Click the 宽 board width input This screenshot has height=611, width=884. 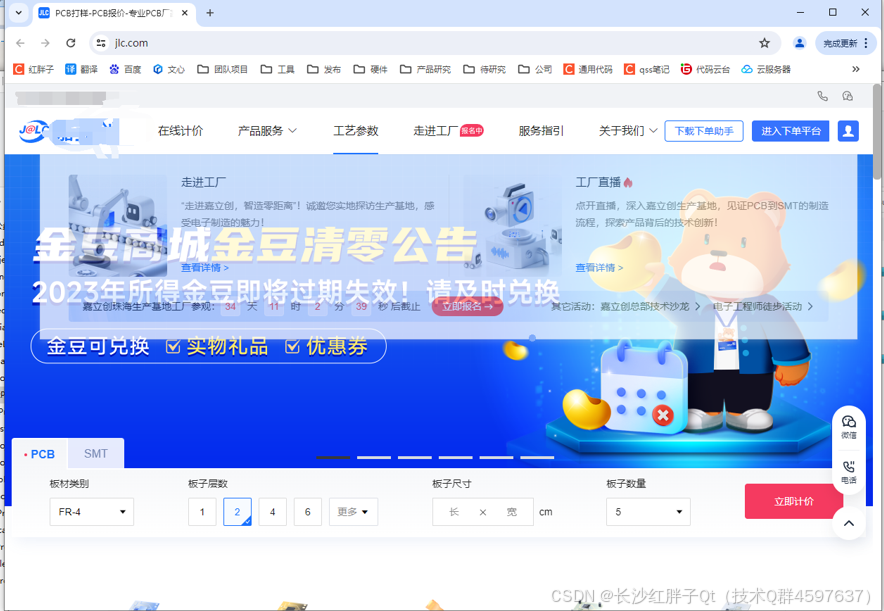511,512
